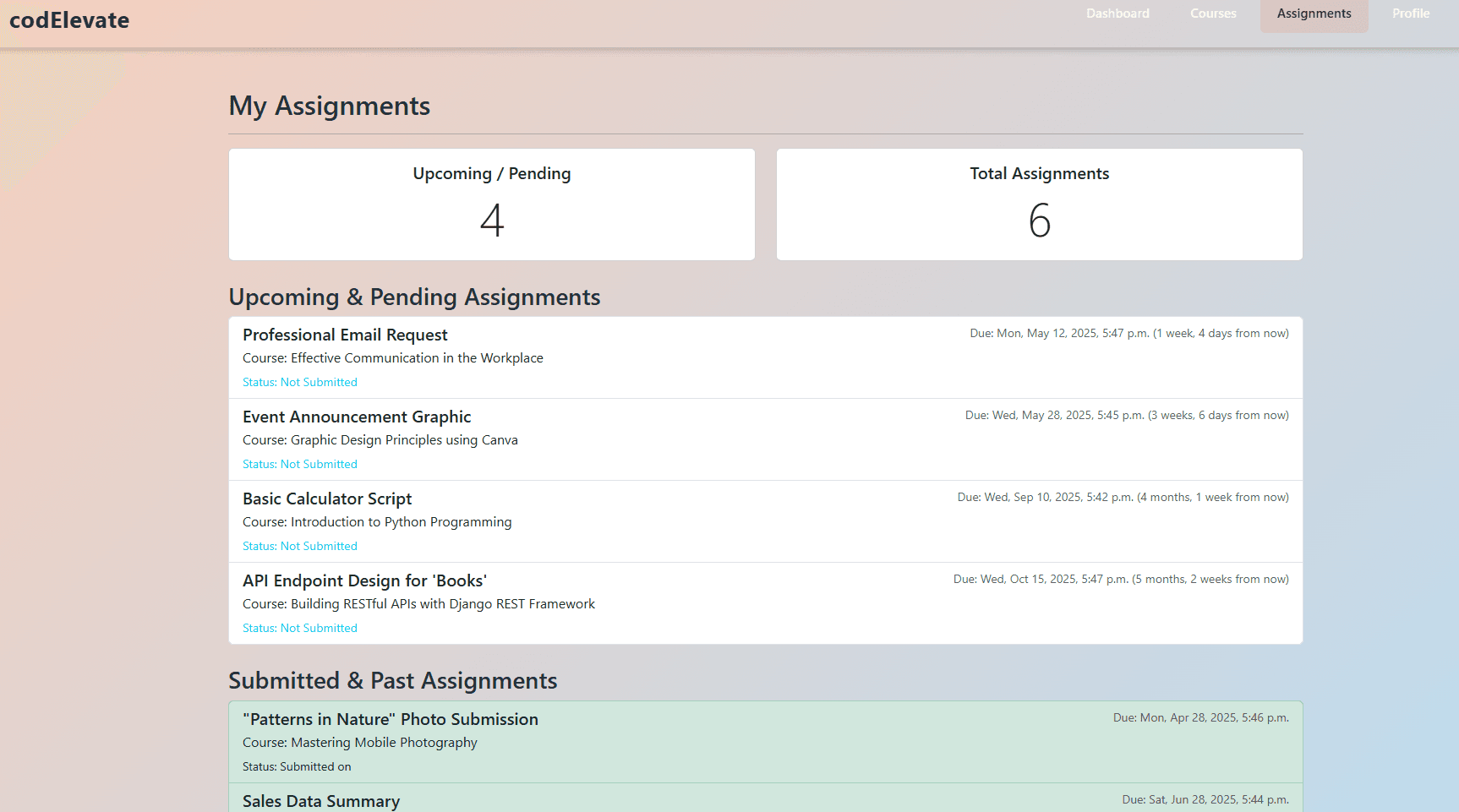Viewport: 1459px width, 812px height.
Task: Click 'Course: Building RESTful APIs with Django REST Framework'
Action: point(418,604)
